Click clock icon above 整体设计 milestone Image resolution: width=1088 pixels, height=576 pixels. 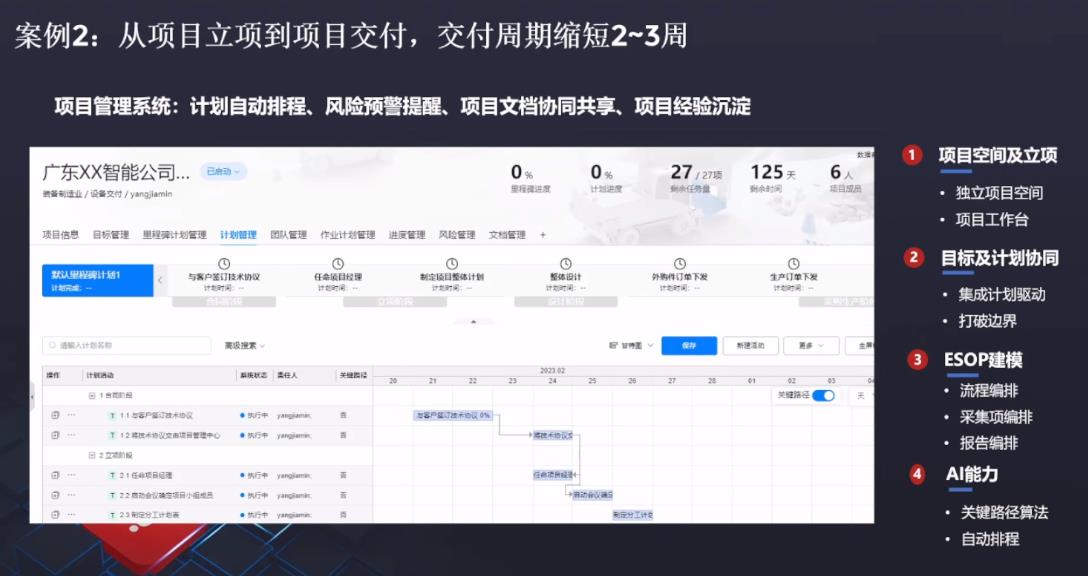tap(566, 264)
